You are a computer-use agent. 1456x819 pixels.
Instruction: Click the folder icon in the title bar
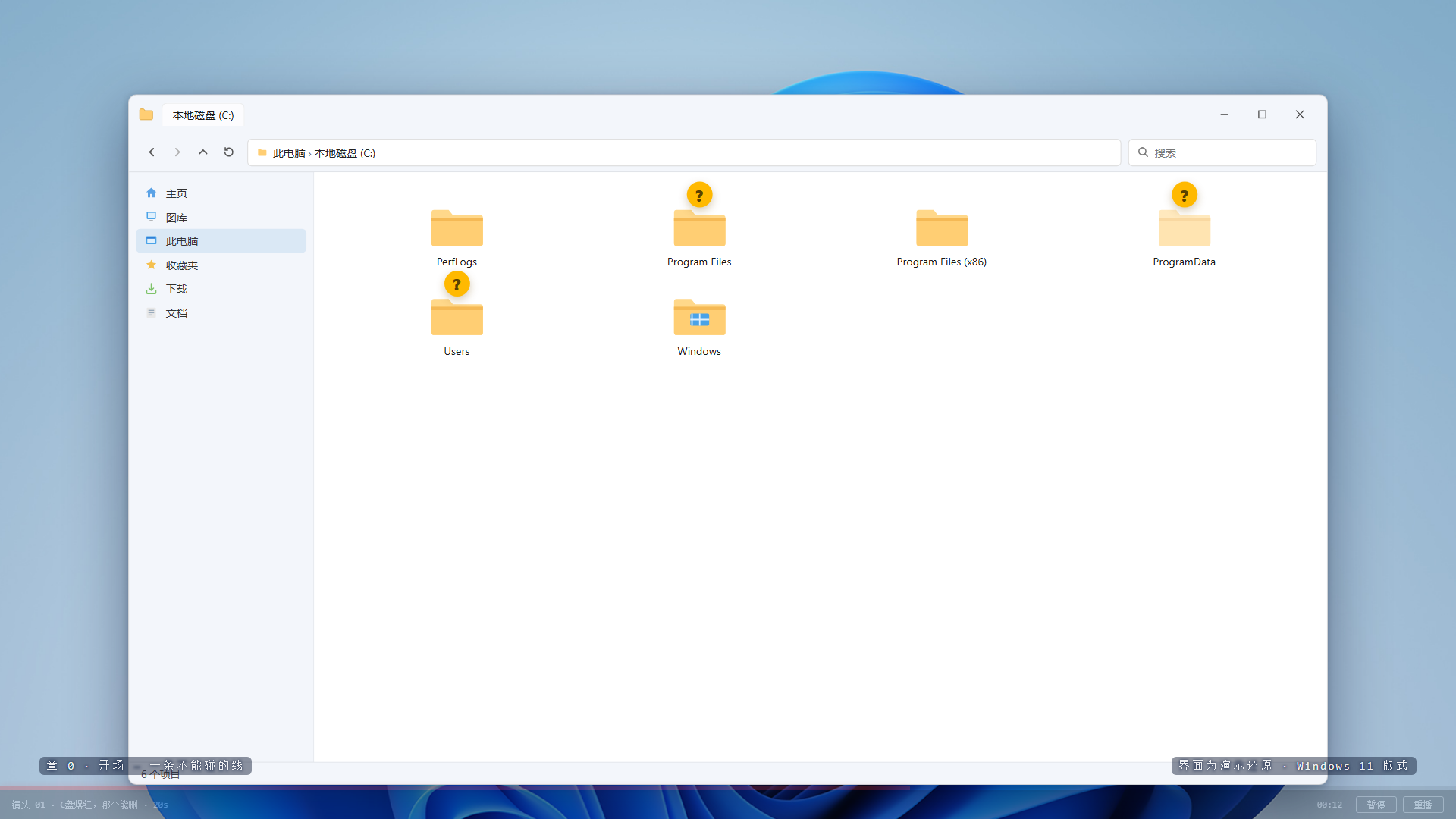click(146, 115)
